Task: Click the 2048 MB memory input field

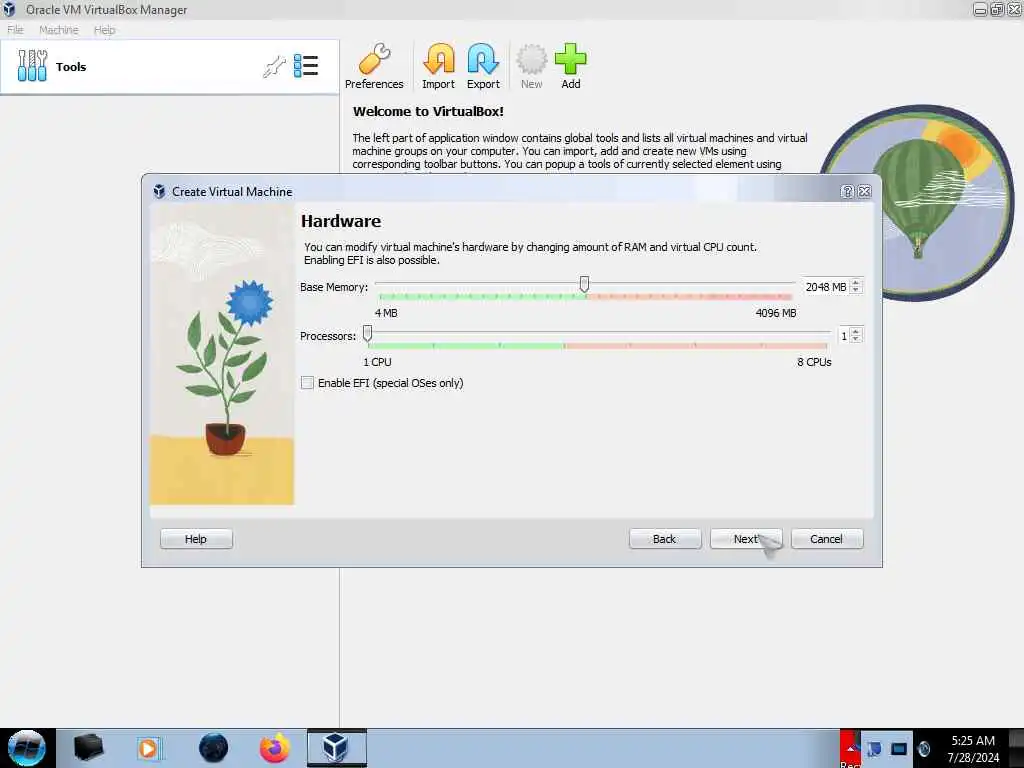Action: 826,287
